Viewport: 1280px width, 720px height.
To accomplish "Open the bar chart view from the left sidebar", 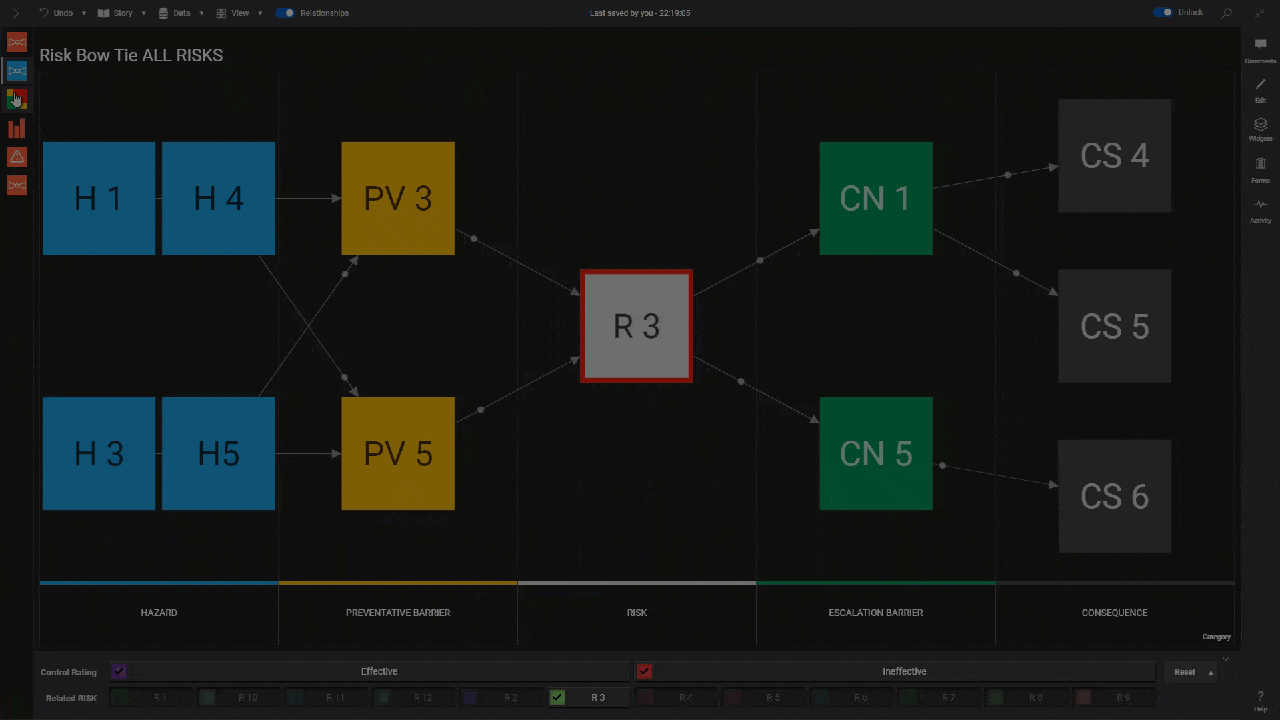I will pyautogui.click(x=16, y=128).
